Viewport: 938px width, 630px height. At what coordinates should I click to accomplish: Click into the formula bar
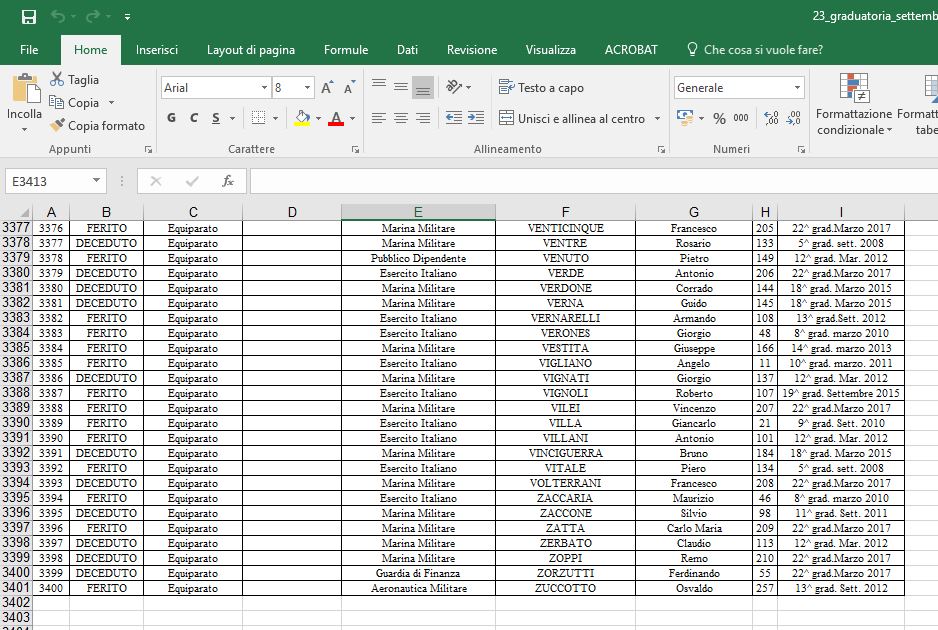(x=593, y=181)
